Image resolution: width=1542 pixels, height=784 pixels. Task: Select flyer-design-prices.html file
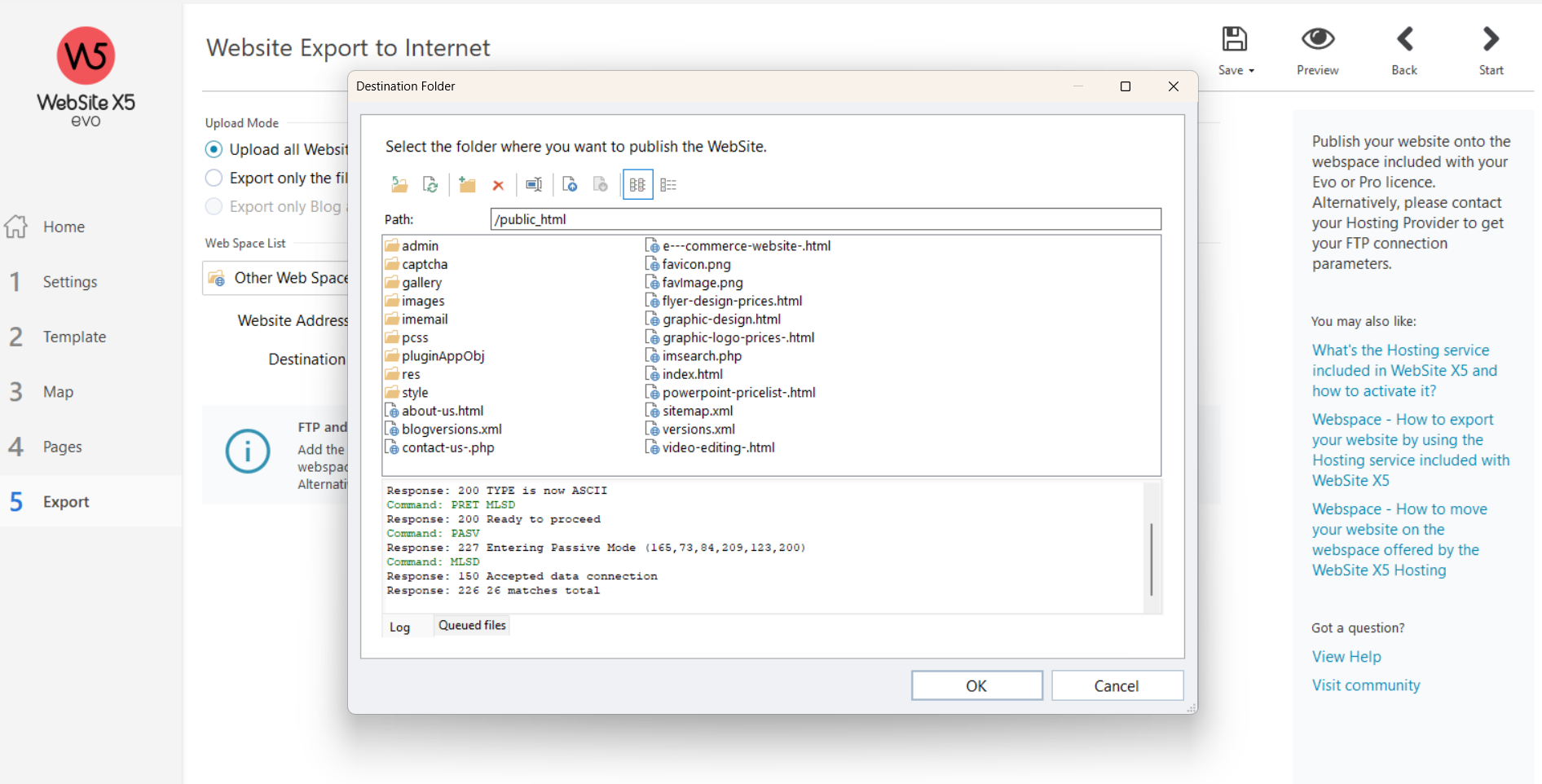724,301
